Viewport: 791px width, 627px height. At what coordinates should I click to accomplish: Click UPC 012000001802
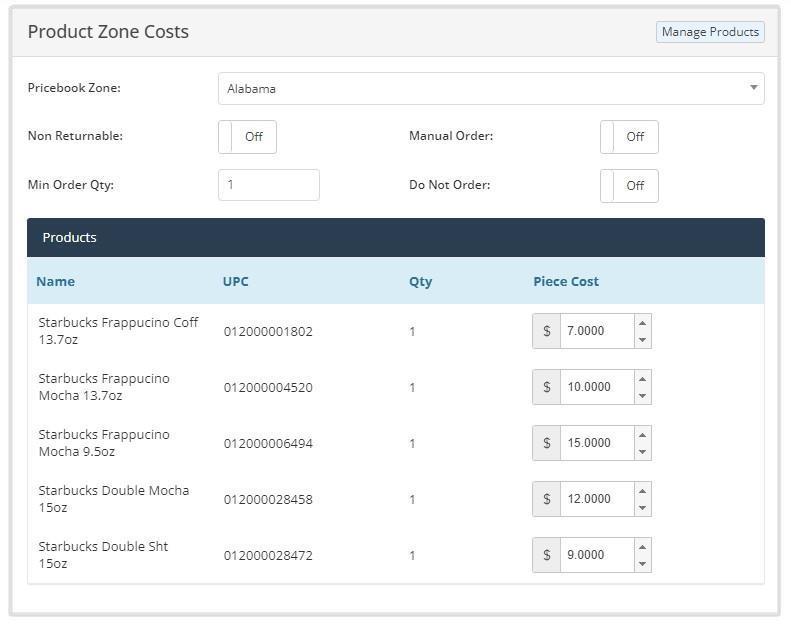(268, 331)
